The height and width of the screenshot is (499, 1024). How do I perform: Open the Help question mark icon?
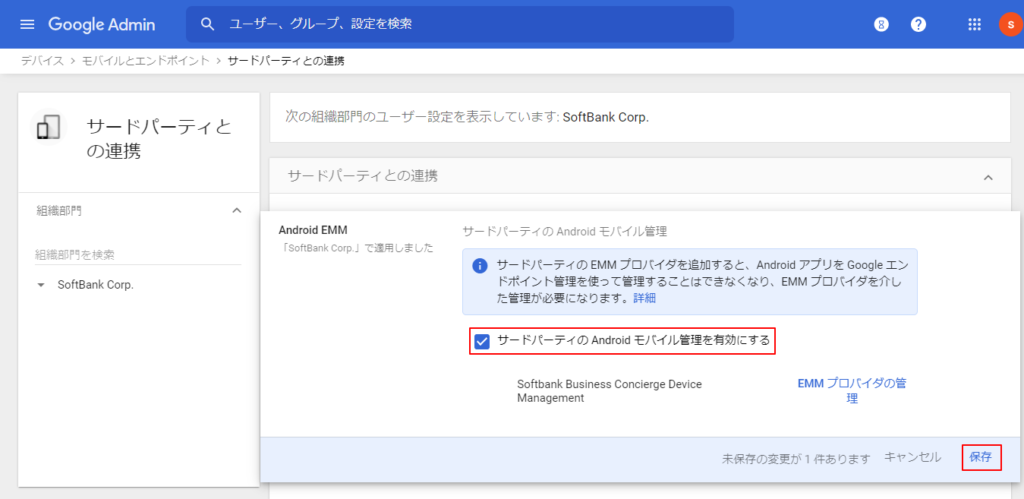coord(918,24)
